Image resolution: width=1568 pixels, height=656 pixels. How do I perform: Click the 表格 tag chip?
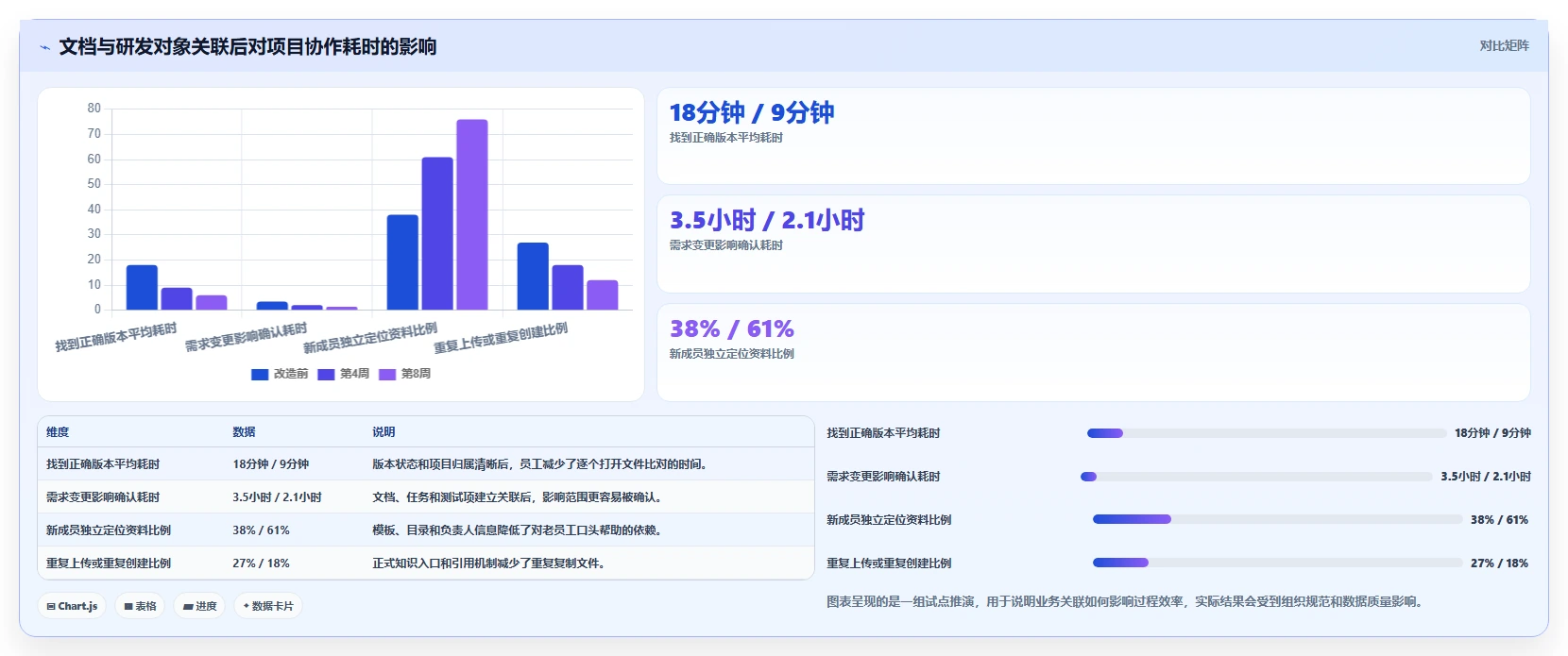point(140,606)
